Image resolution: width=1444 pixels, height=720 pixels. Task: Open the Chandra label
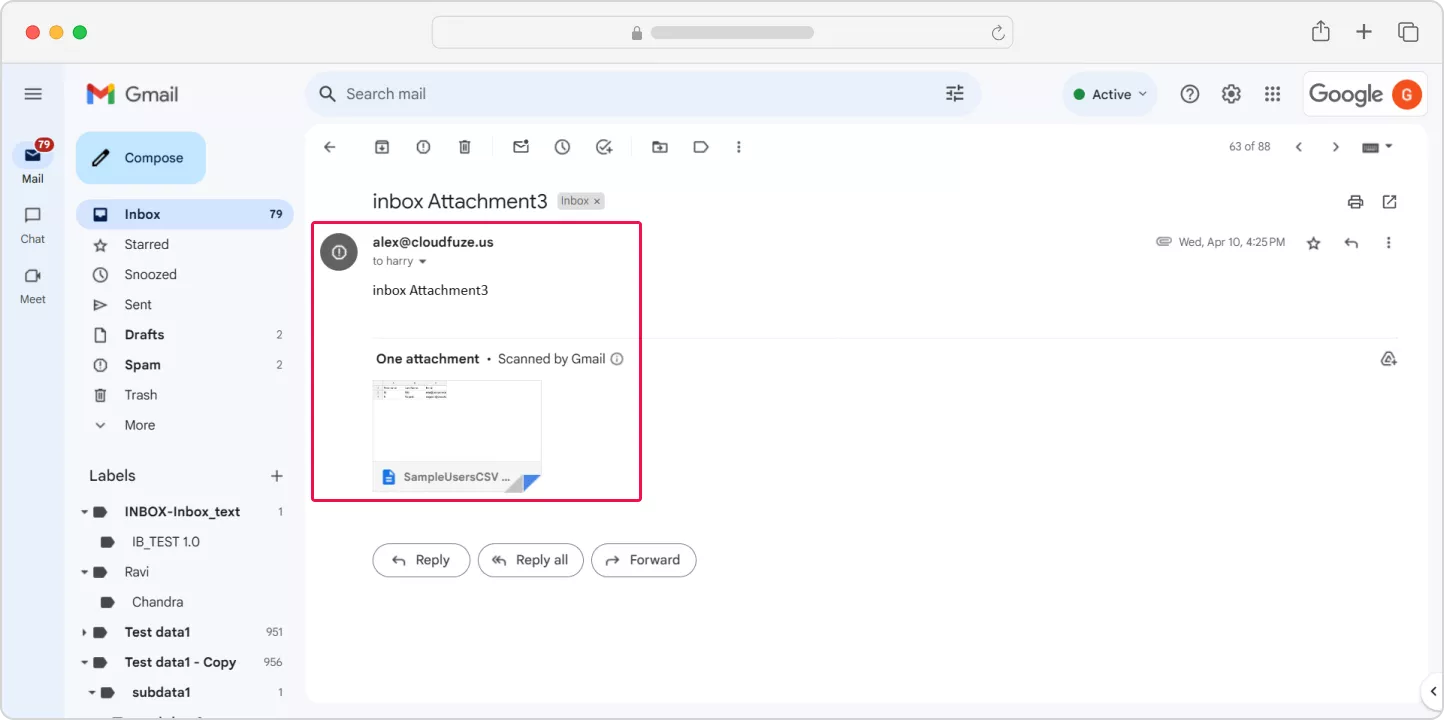[158, 602]
